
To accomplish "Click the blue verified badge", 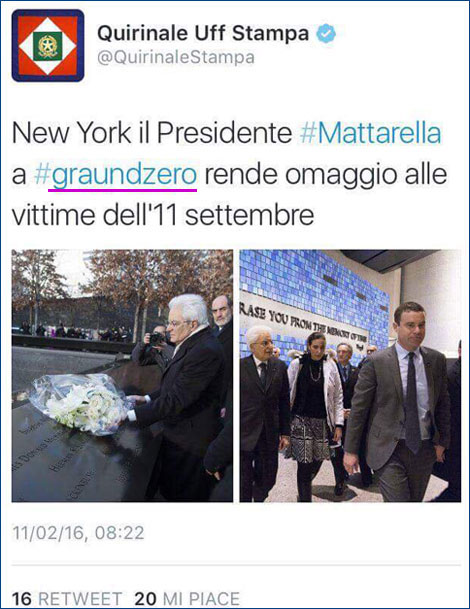I will (326, 33).
